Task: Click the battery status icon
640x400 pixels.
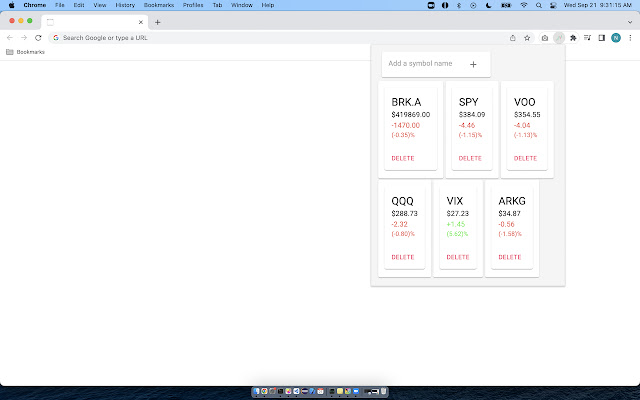Action: pyautogui.click(x=506, y=5)
